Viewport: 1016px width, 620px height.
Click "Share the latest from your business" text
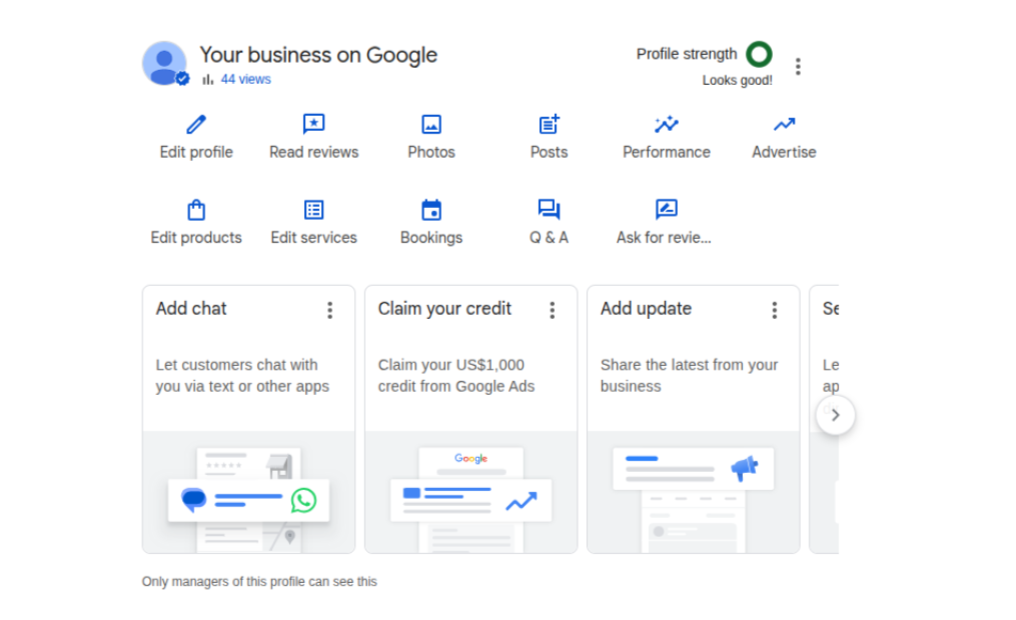(689, 376)
